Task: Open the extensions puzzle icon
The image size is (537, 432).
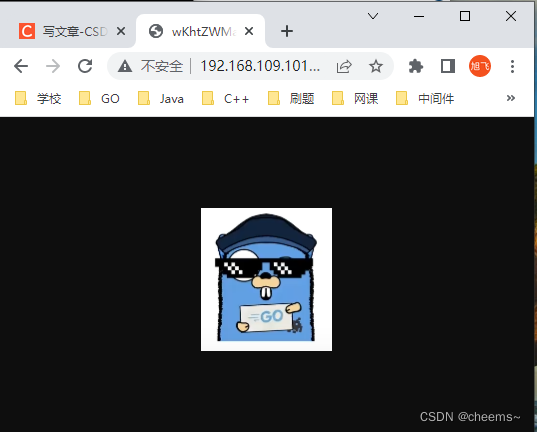Action: (x=416, y=66)
